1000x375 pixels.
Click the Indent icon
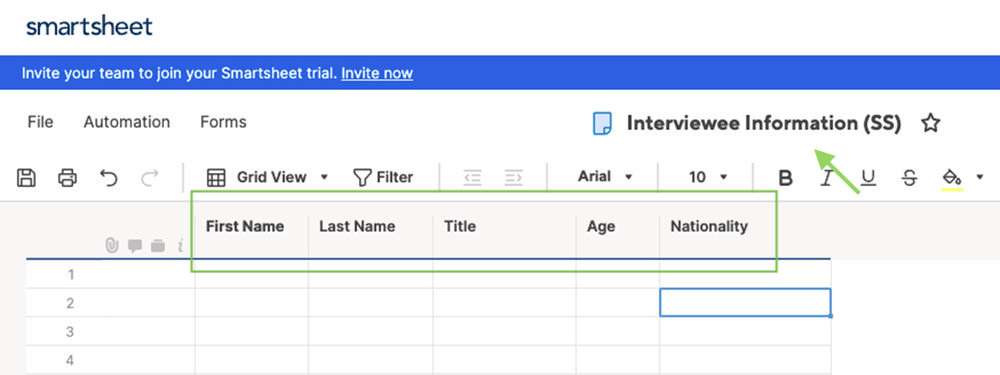[513, 177]
